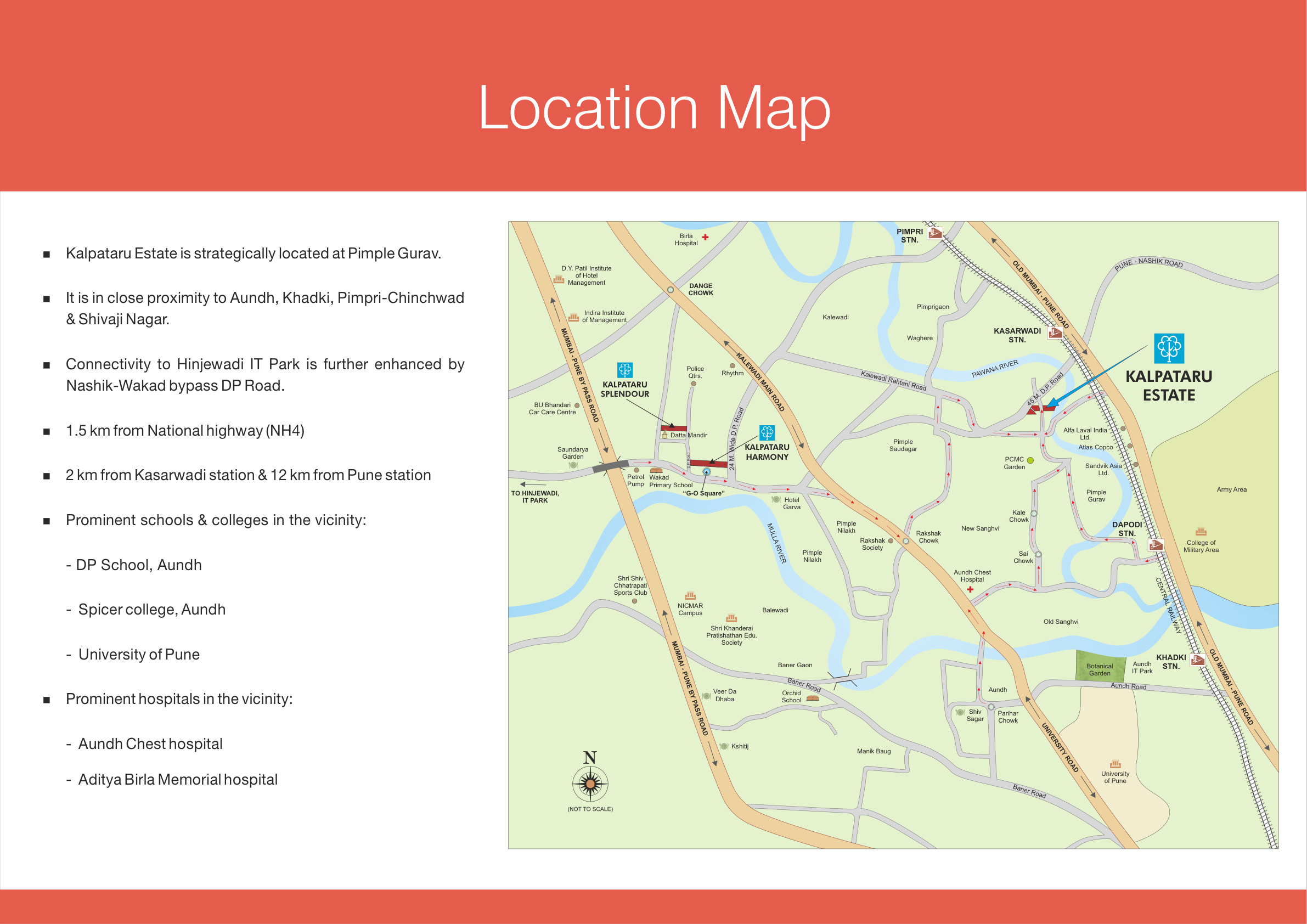Click the Datta Mandir temple icon
This screenshot has width=1307, height=924.
click(664, 435)
